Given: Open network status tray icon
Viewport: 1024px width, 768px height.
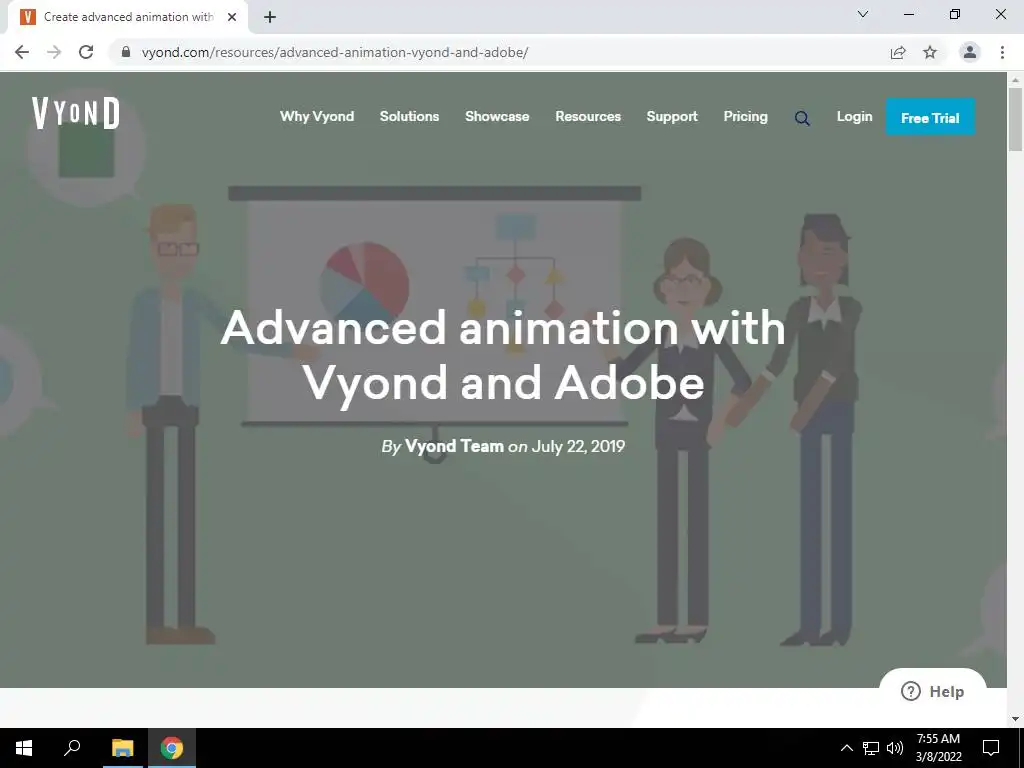Looking at the screenshot, I should (x=871, y=748).
